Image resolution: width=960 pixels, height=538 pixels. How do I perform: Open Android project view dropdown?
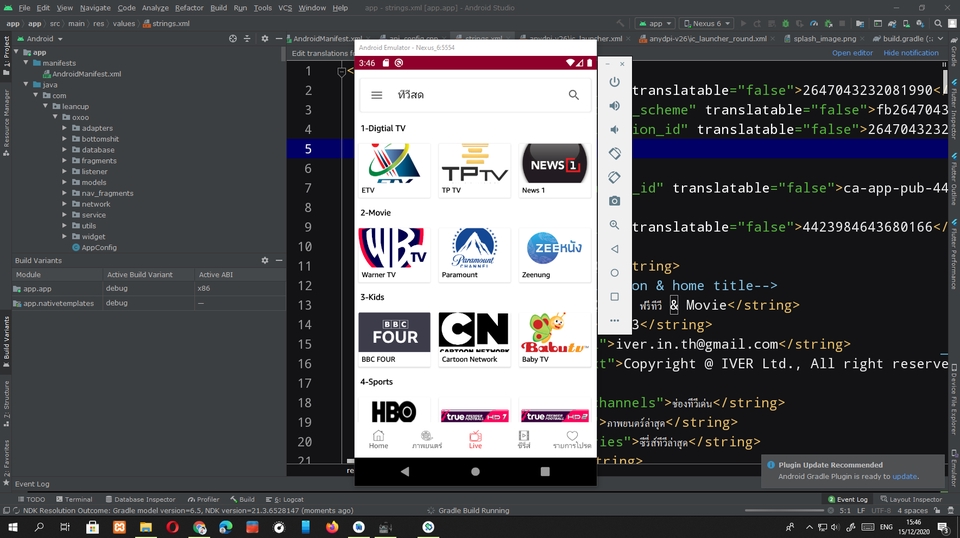click(40, 39)
